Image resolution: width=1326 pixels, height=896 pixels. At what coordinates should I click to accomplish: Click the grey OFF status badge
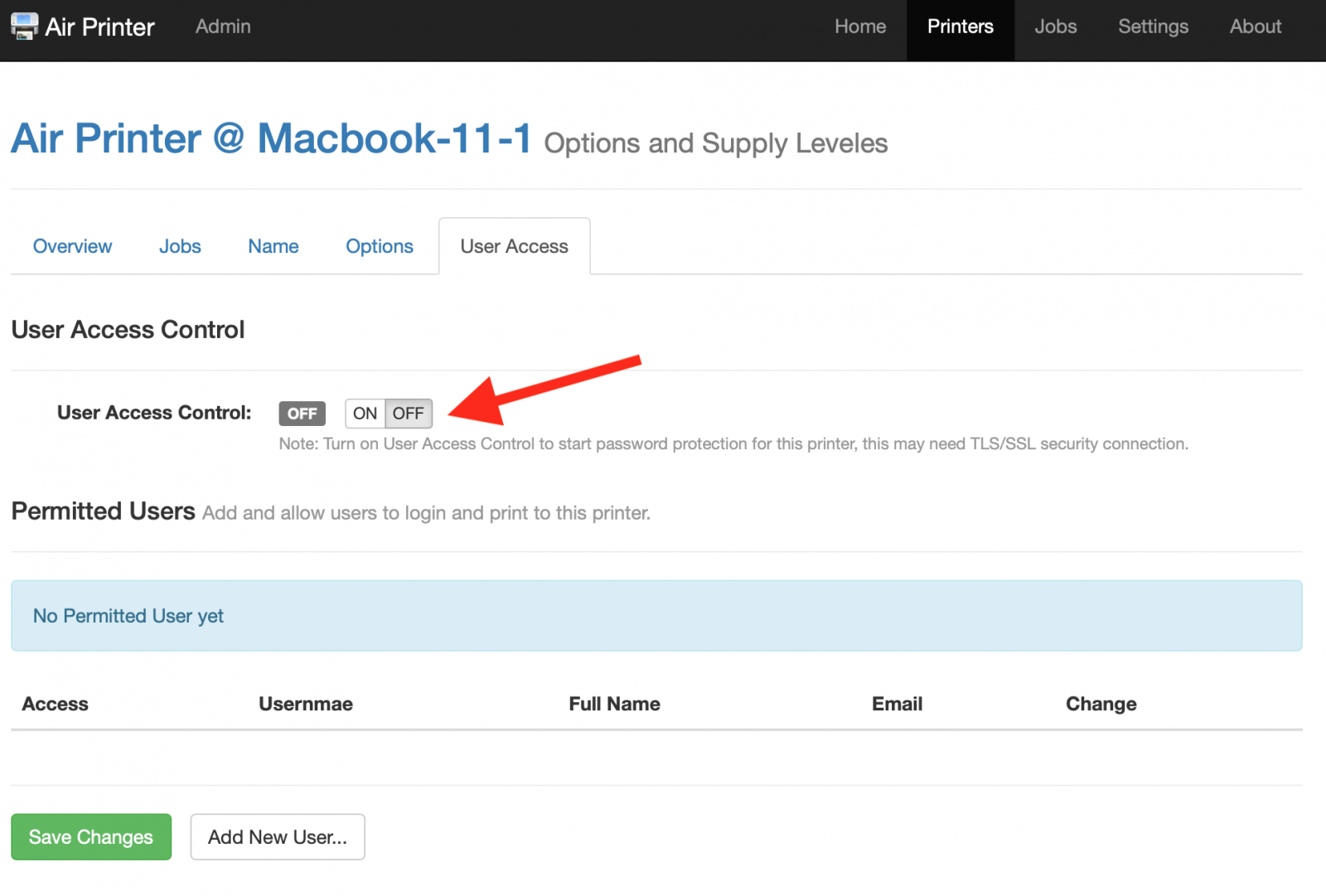coord(302,414)
